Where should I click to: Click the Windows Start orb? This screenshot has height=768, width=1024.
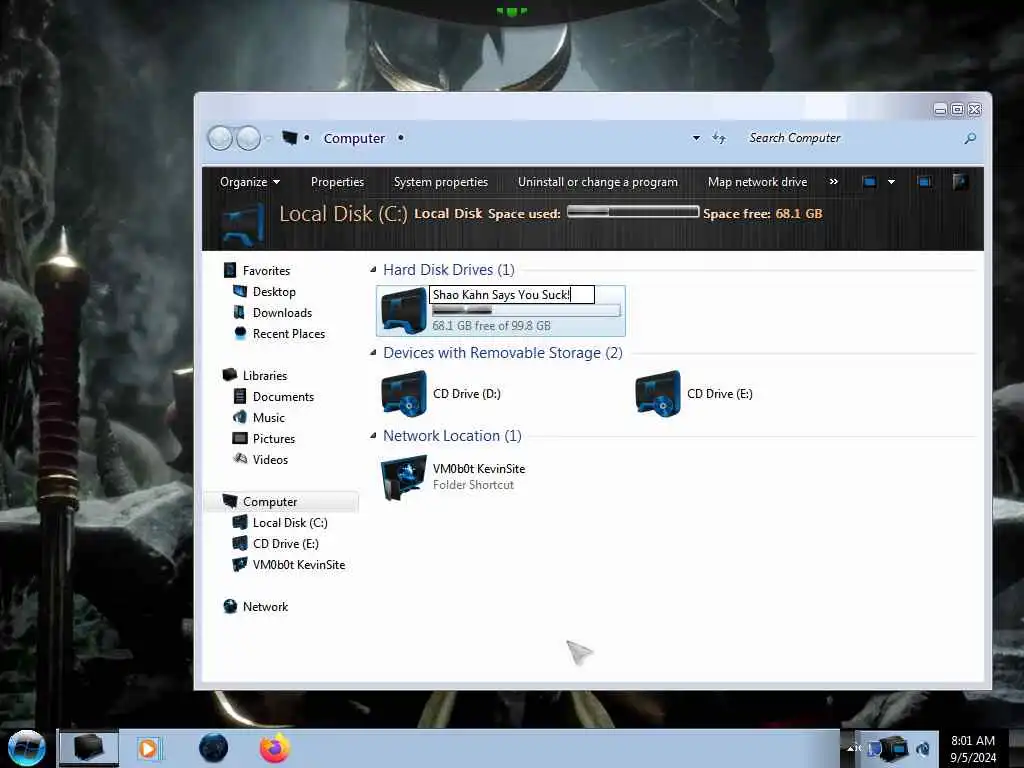[27, 748]
